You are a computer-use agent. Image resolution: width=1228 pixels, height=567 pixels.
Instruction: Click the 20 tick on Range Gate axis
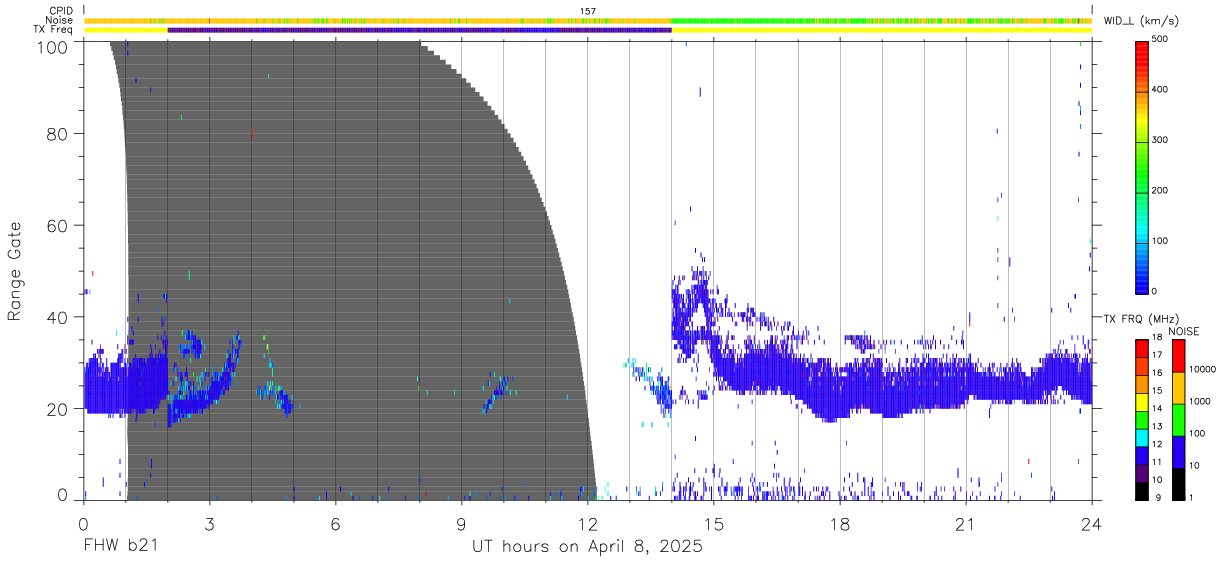tap(59, 409)
